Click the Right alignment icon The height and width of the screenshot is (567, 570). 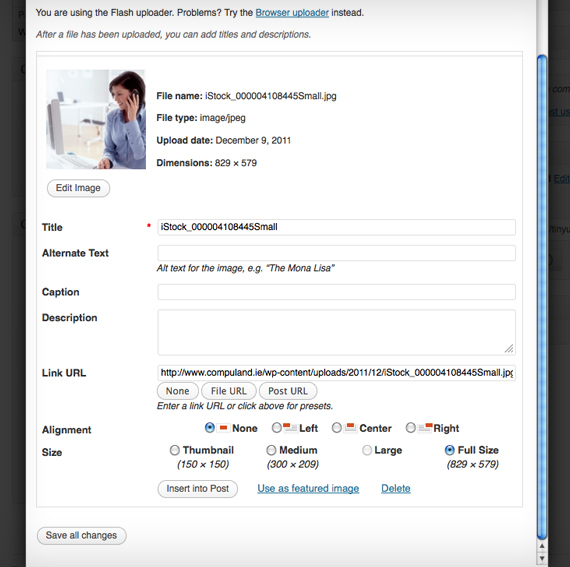[x=425, y=427]
